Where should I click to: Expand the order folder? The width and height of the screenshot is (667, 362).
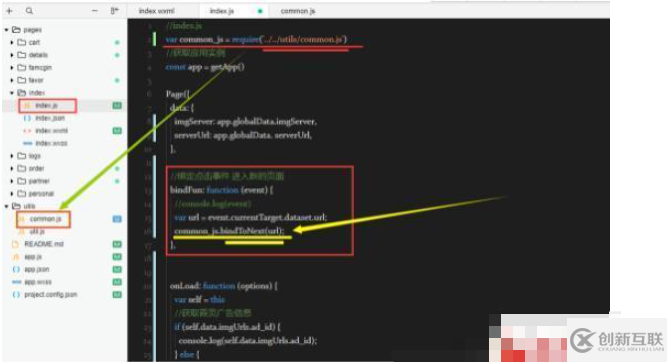12,168
